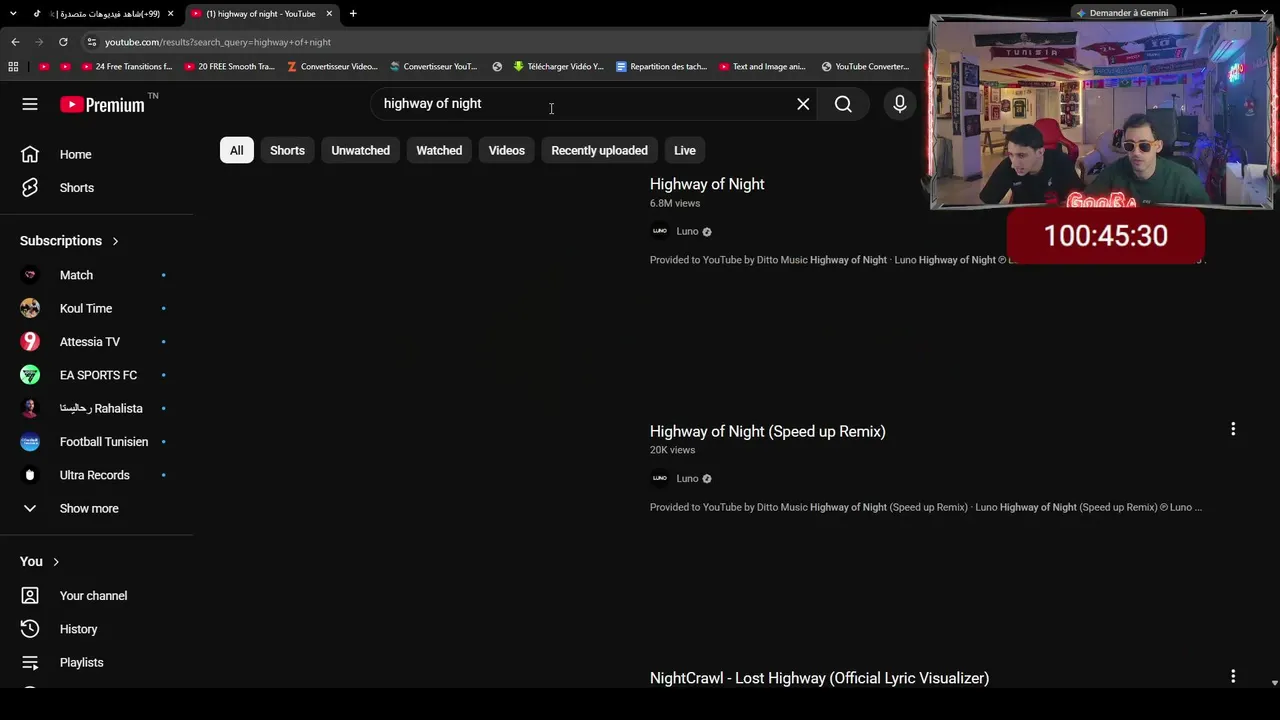Open the Télécharger Vidéo Y... bookmark
1280x720 pixels.
click(558, 67)
